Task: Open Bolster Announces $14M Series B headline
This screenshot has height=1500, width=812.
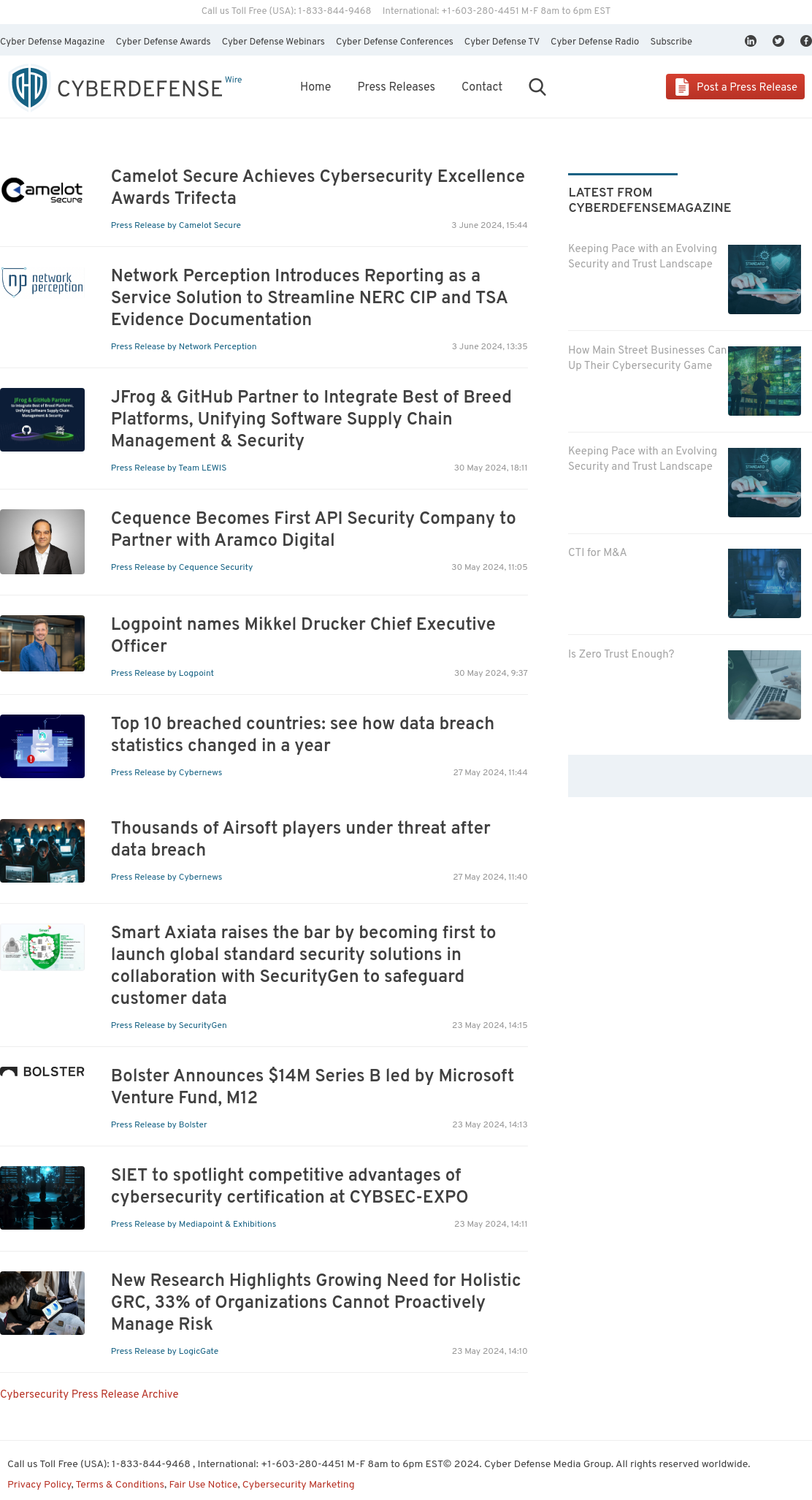Action: pyautogui.click(x=313, y=1086)
